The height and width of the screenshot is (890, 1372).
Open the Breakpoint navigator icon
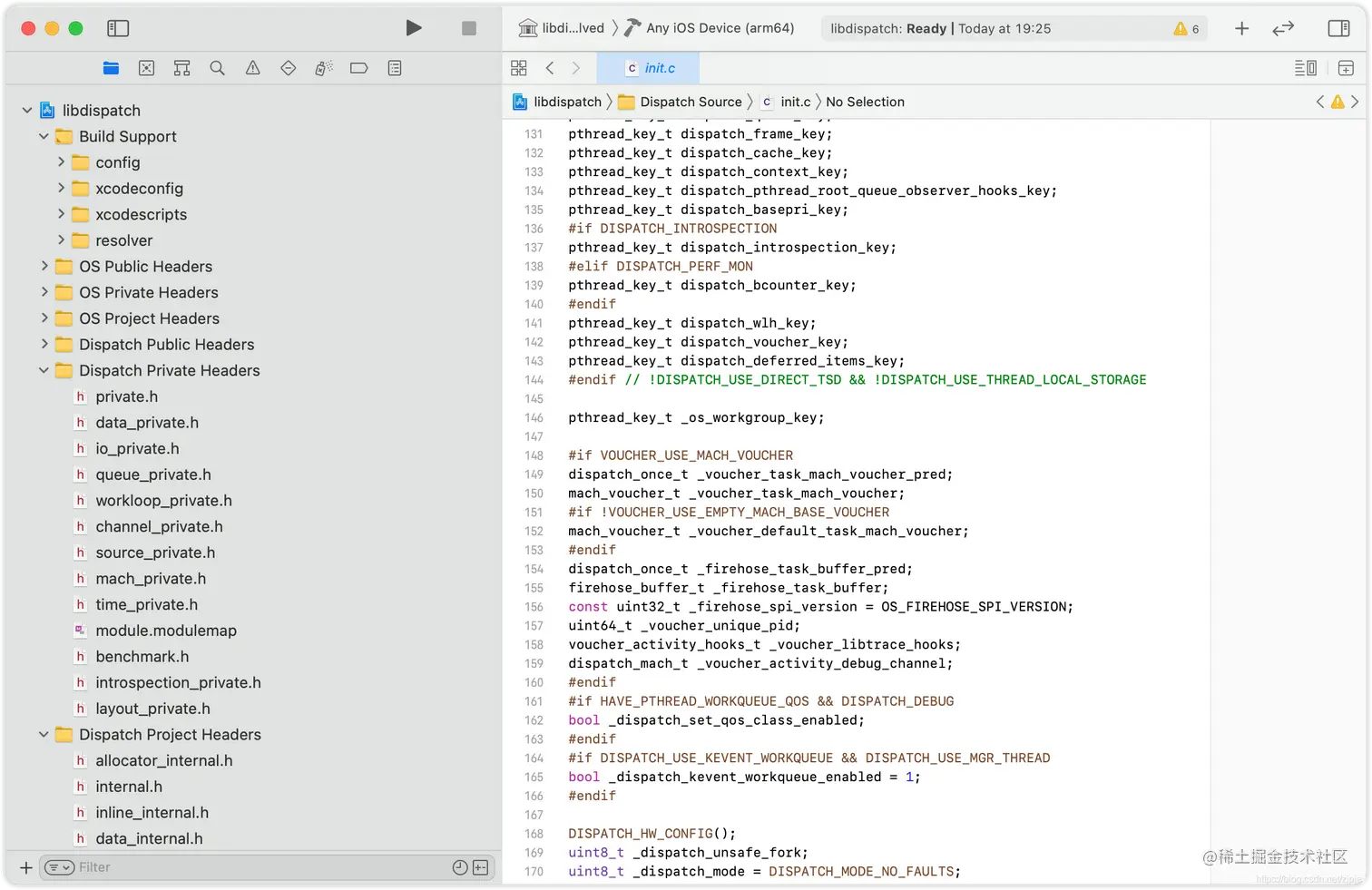click(x=359, y=68)
